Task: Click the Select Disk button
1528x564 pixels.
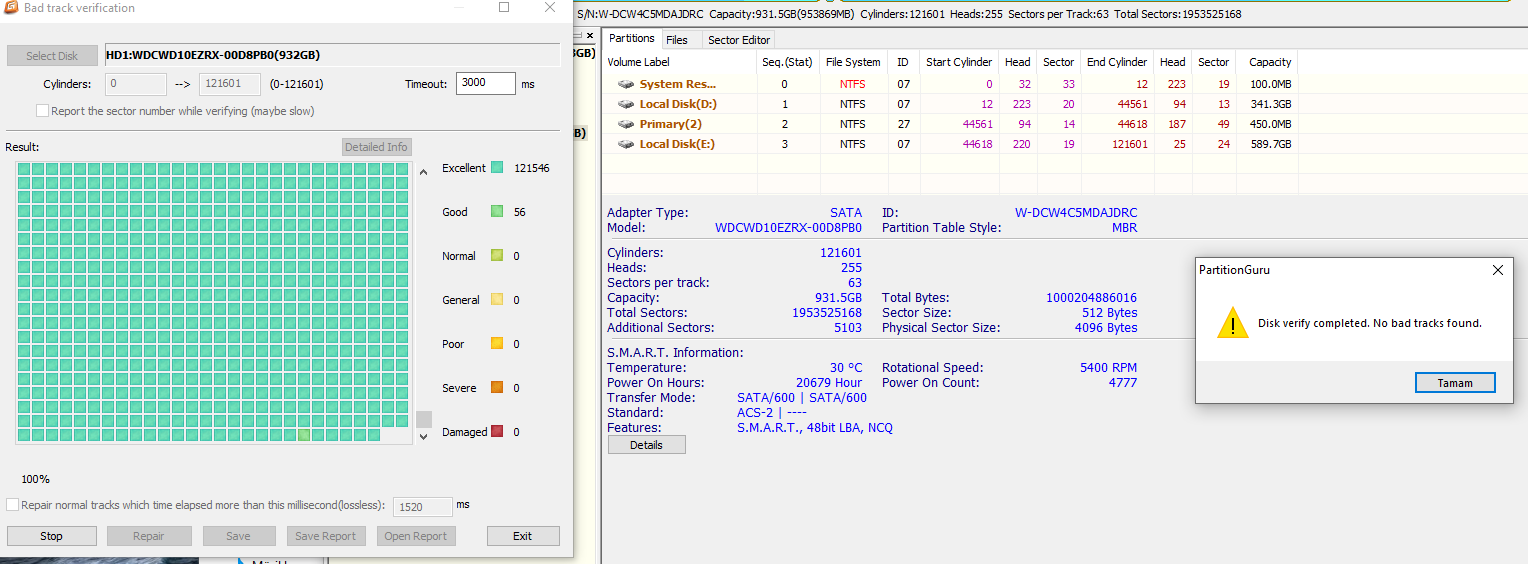Action: (52, 56)
